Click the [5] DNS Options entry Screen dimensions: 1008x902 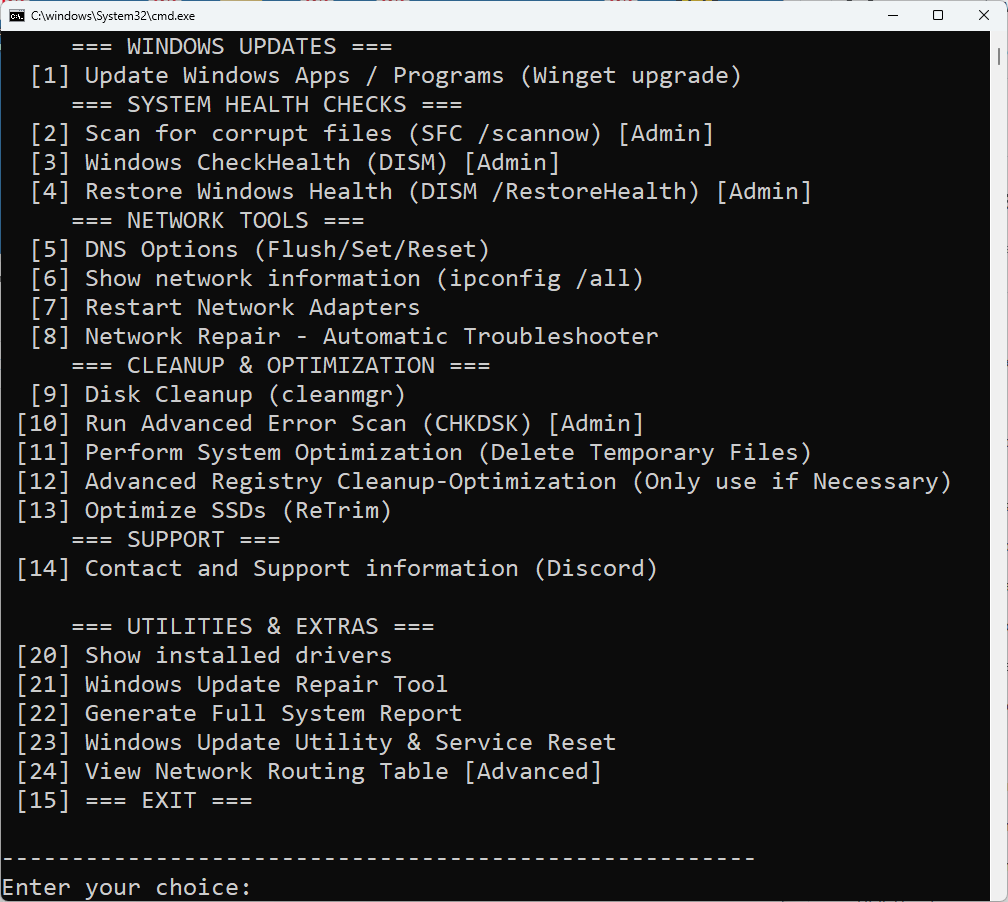[x=260, y=250]
